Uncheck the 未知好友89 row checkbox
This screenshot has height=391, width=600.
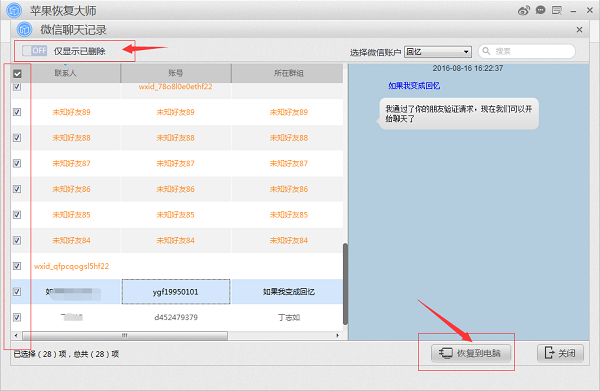[17, 112]
